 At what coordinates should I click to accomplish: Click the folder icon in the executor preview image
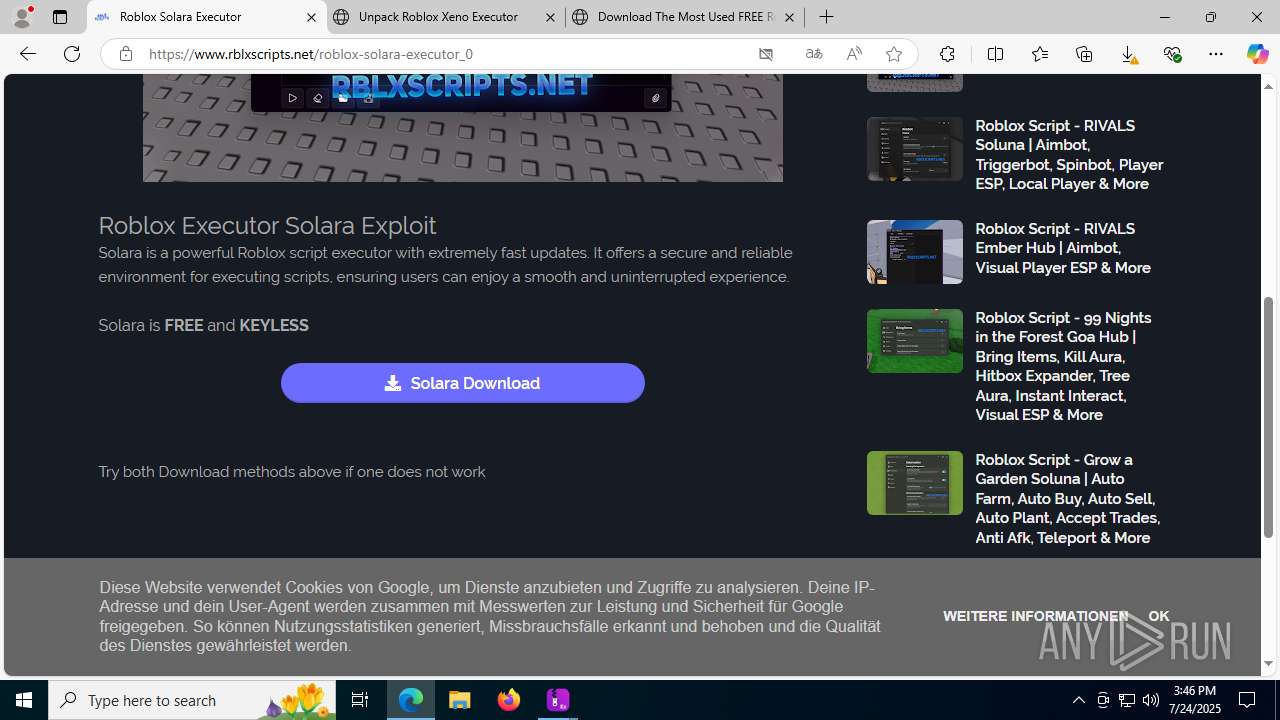click(x=343, y=98)
